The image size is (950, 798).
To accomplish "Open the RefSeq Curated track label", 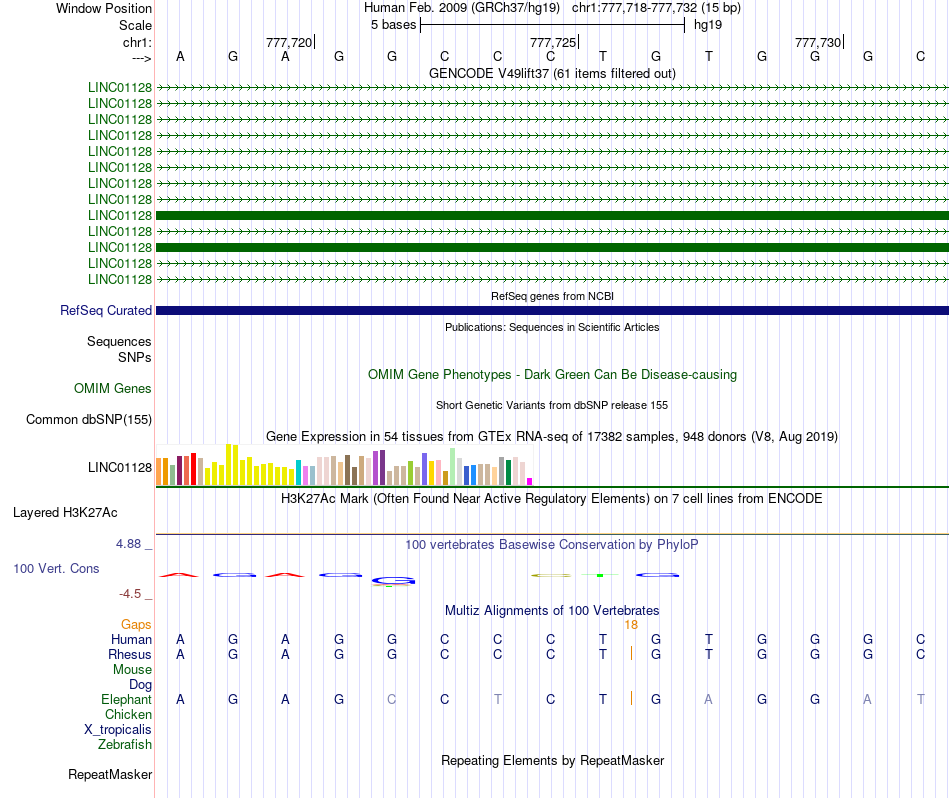I will point(105,311).
